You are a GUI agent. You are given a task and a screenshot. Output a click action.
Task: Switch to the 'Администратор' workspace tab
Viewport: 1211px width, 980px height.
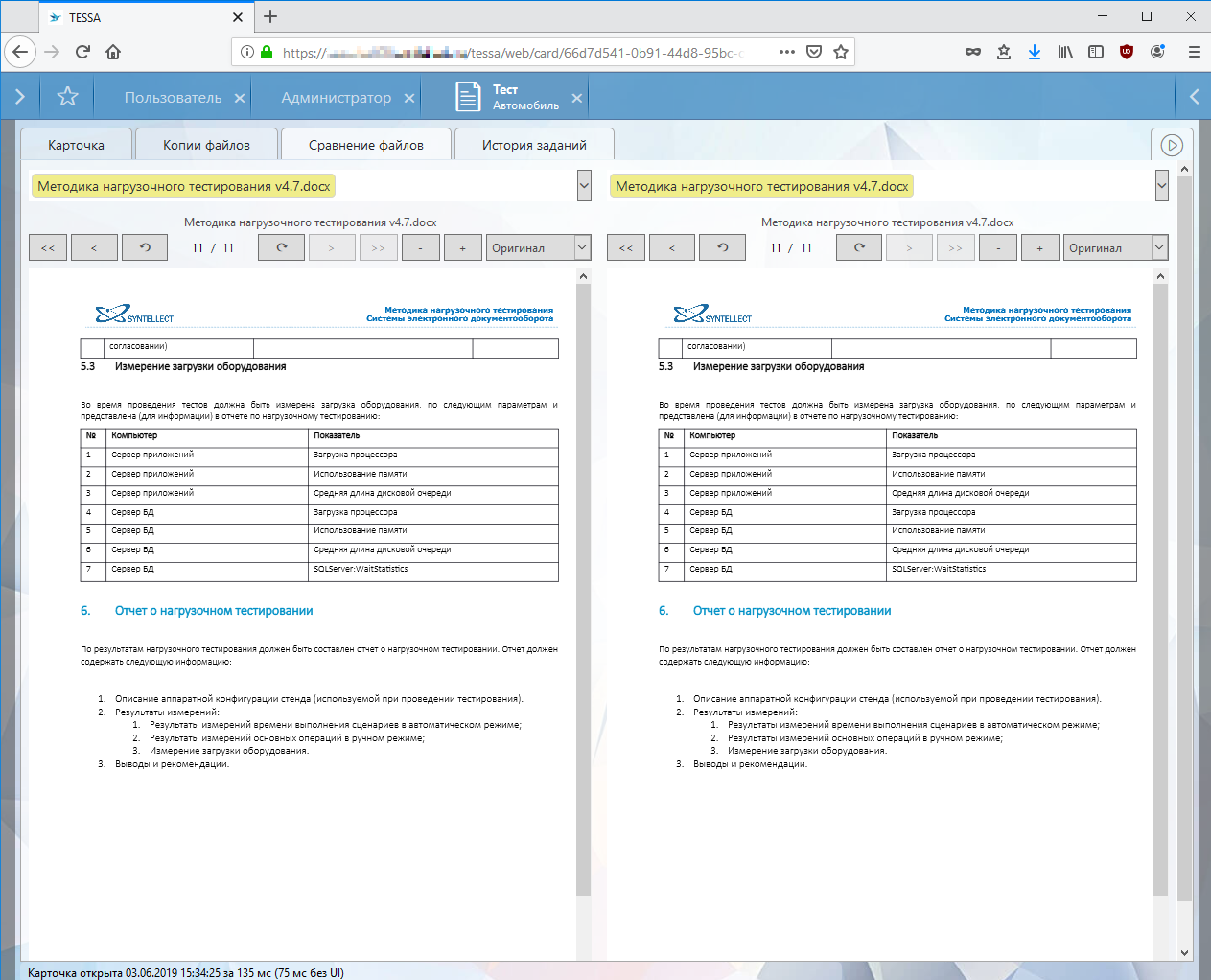(x=336, y=98)
